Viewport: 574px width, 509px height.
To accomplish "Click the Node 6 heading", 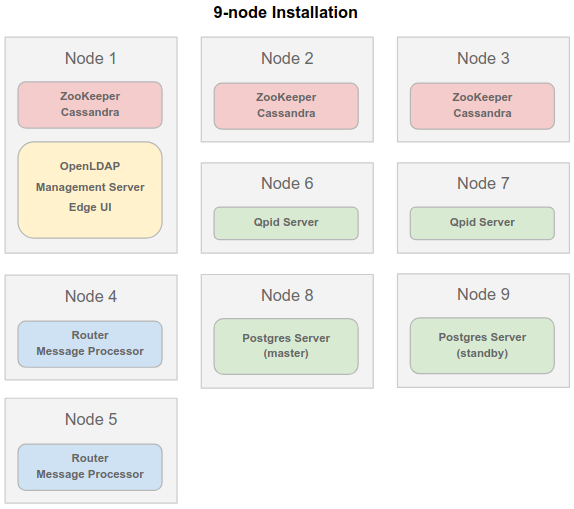I will [x=287, y=183].
